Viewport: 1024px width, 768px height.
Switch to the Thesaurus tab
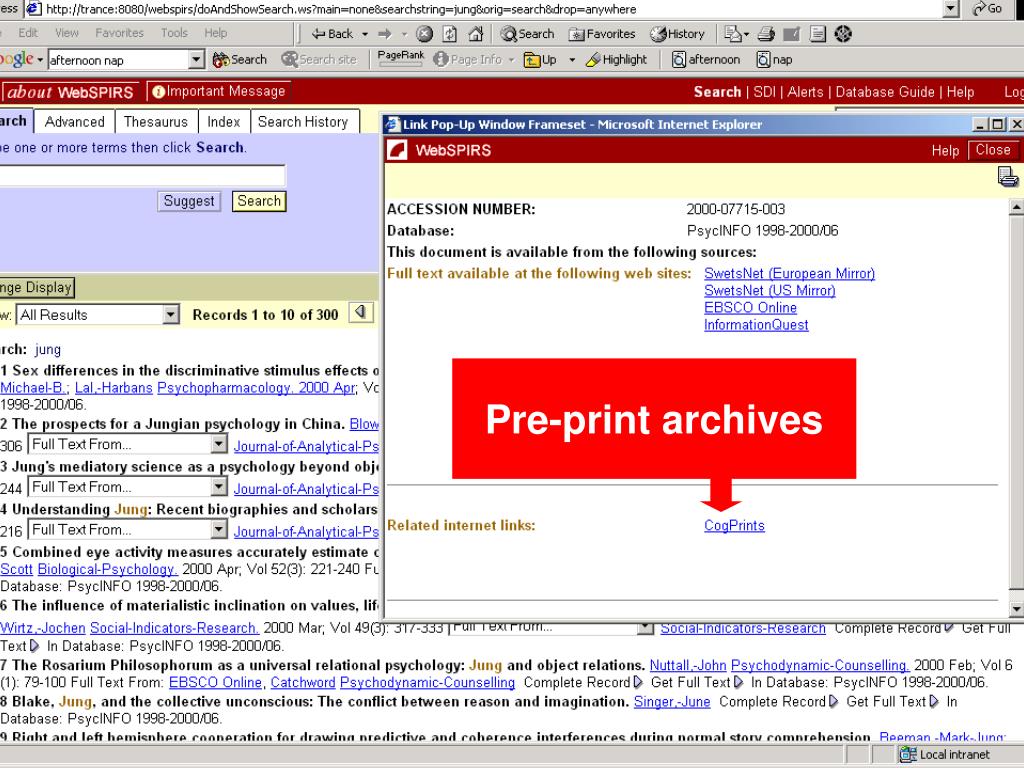(x=155, y=122)
